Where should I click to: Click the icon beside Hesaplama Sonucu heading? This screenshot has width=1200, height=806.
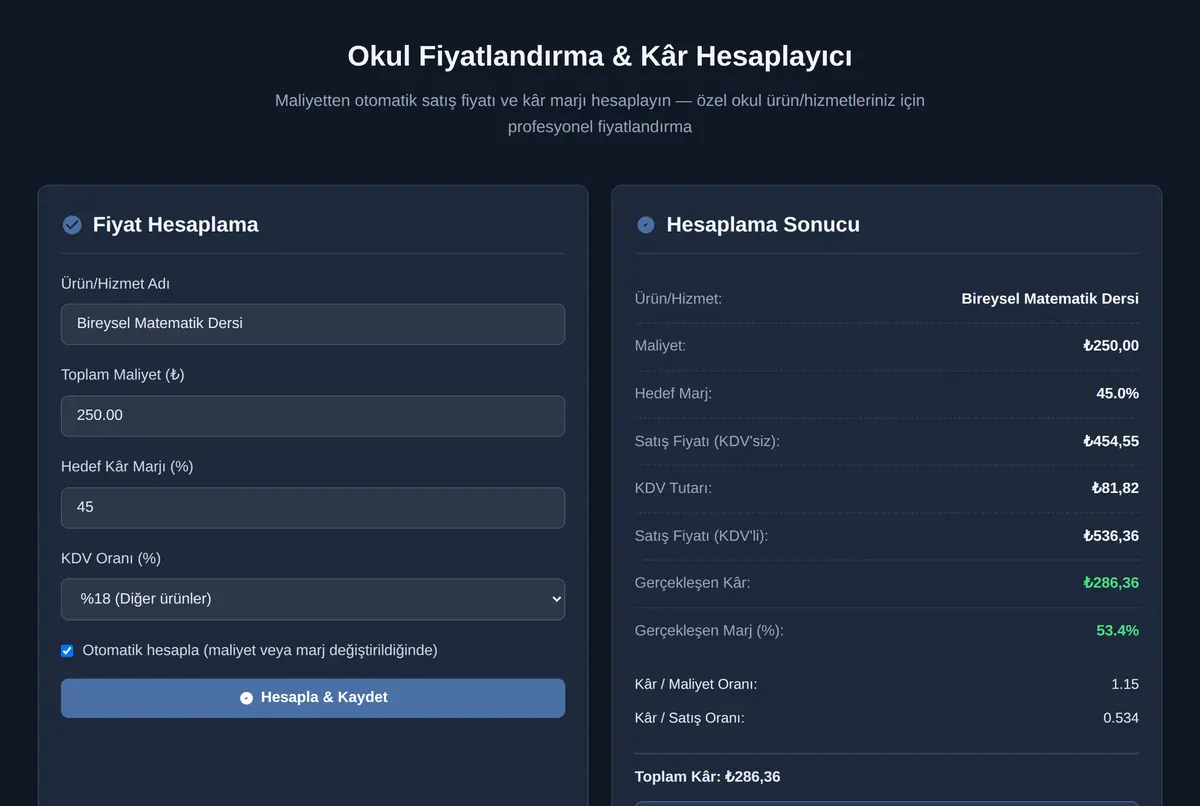point(646,225)
